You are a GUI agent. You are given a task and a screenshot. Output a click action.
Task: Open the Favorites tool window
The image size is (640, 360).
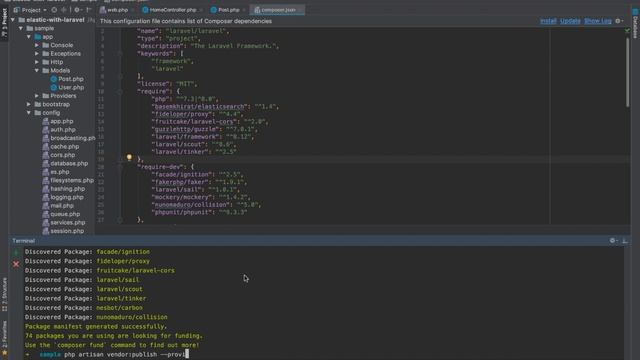(4, 337)
